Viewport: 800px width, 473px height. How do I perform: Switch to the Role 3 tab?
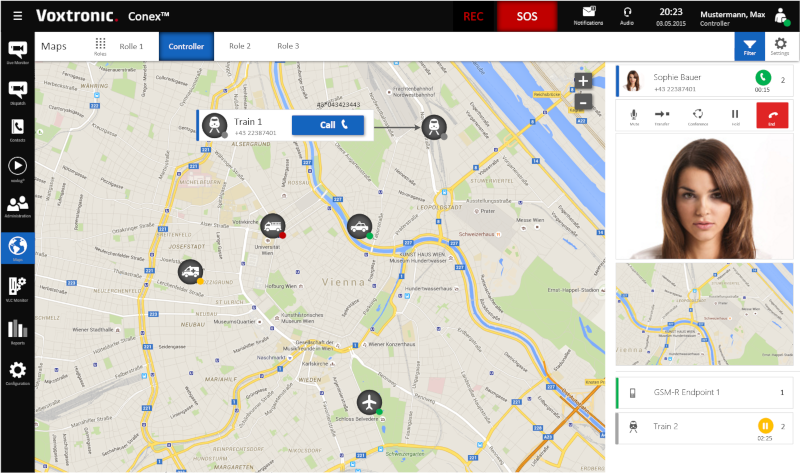[288, 46]
